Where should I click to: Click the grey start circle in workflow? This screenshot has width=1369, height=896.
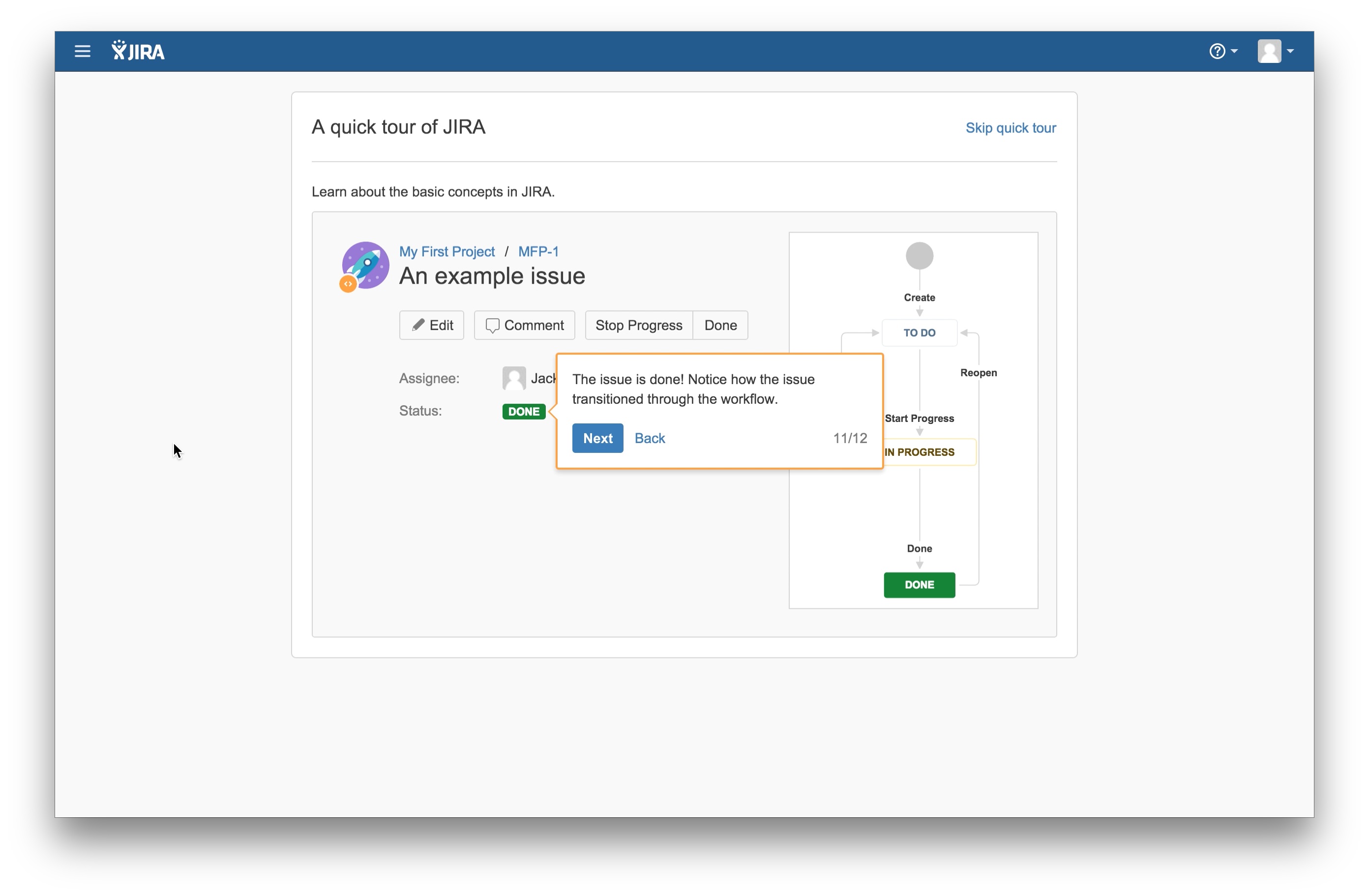tap(919, 256)
